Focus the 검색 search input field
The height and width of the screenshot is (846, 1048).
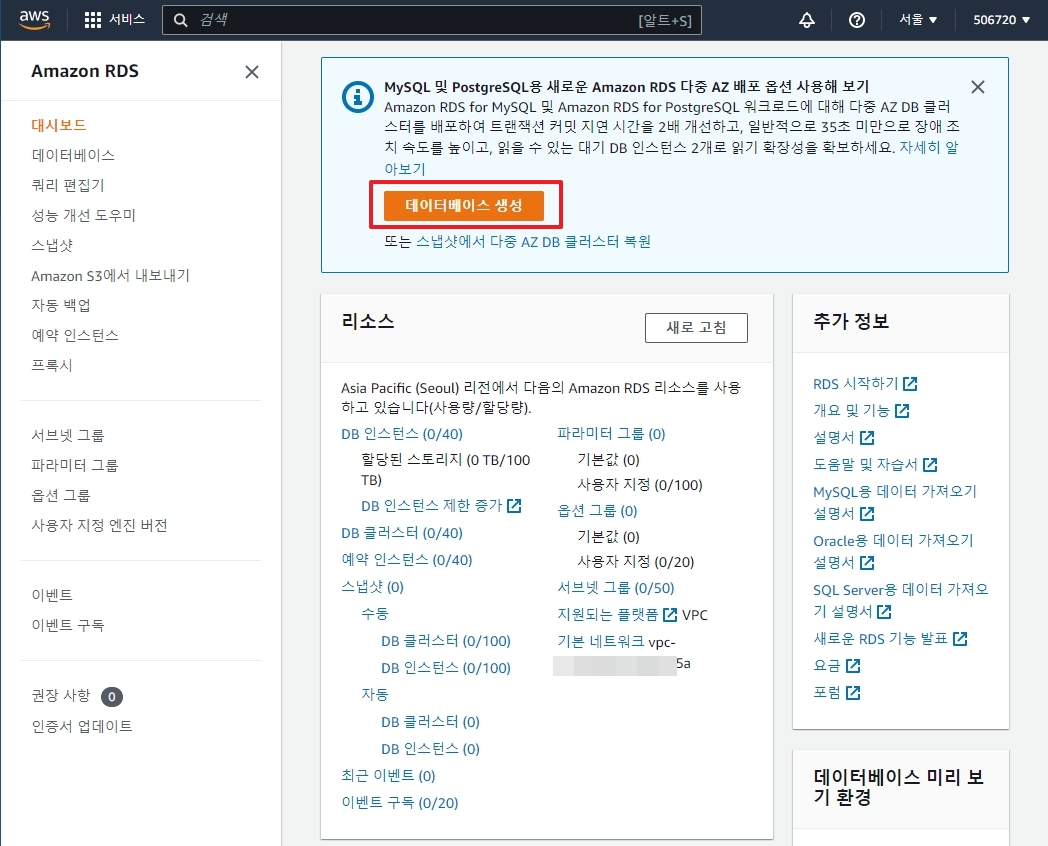(431, 20)
